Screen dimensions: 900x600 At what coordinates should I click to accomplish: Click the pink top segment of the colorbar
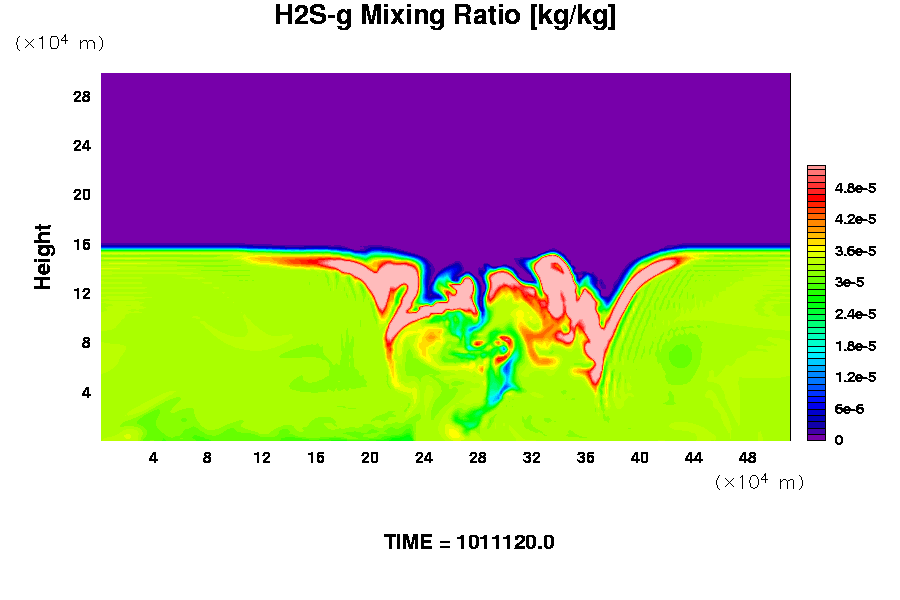[816, 171]
